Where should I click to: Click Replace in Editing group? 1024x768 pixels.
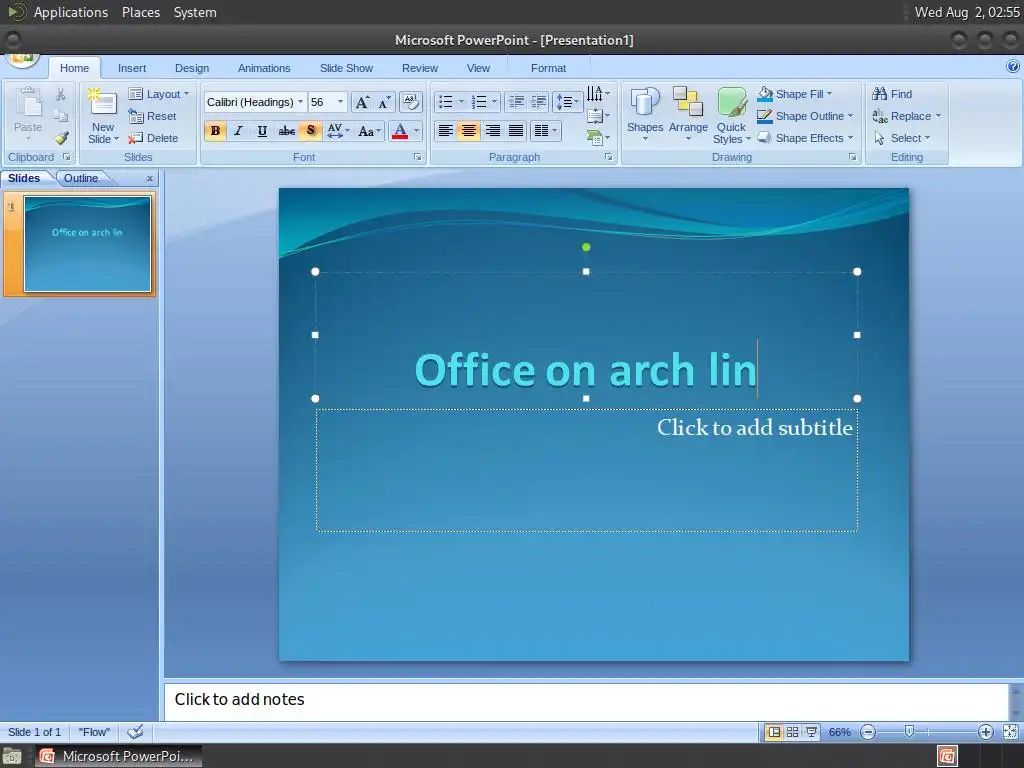pyautogui.click(x=907, y=116)
